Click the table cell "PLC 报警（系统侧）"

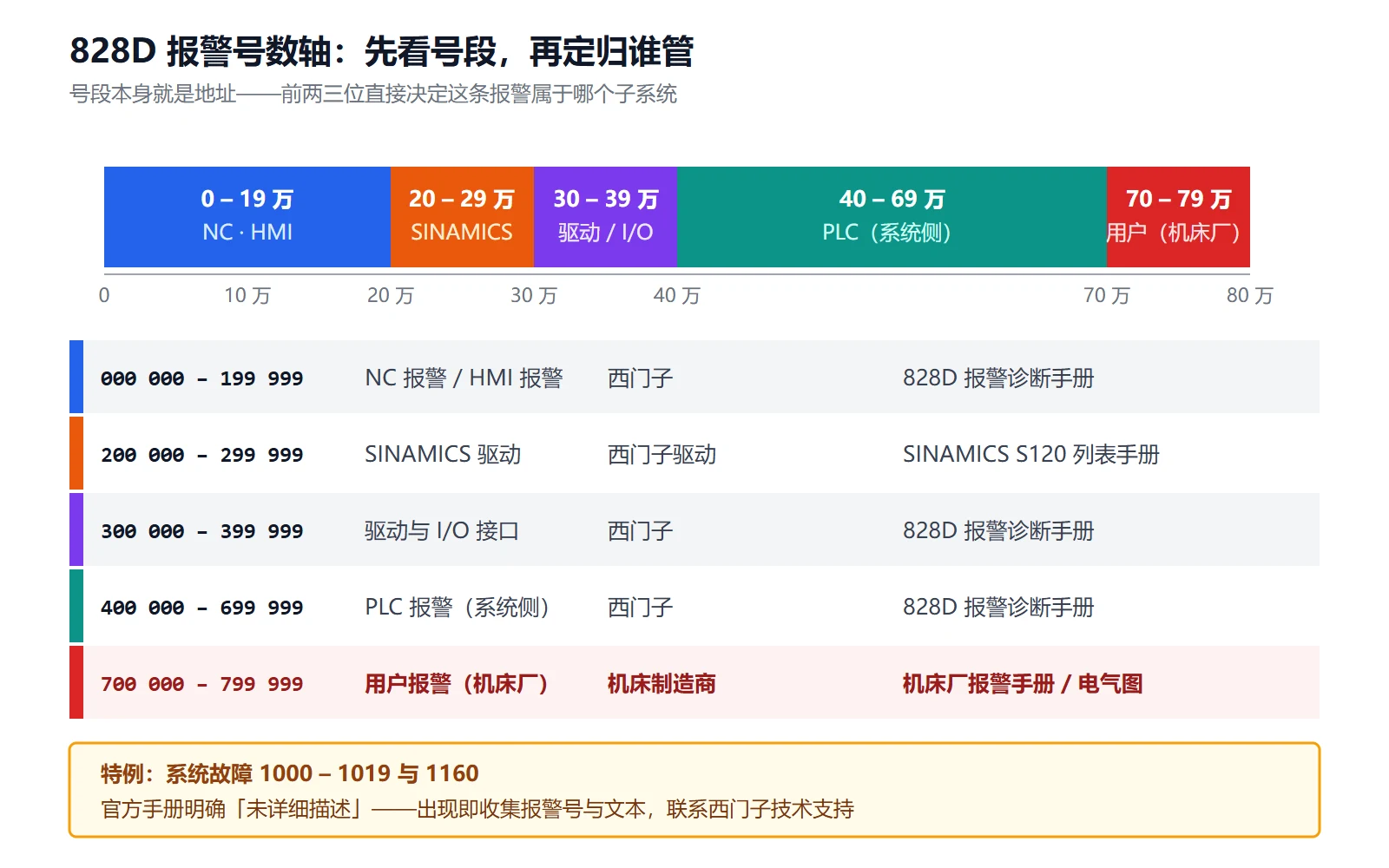tap(458, 607)
